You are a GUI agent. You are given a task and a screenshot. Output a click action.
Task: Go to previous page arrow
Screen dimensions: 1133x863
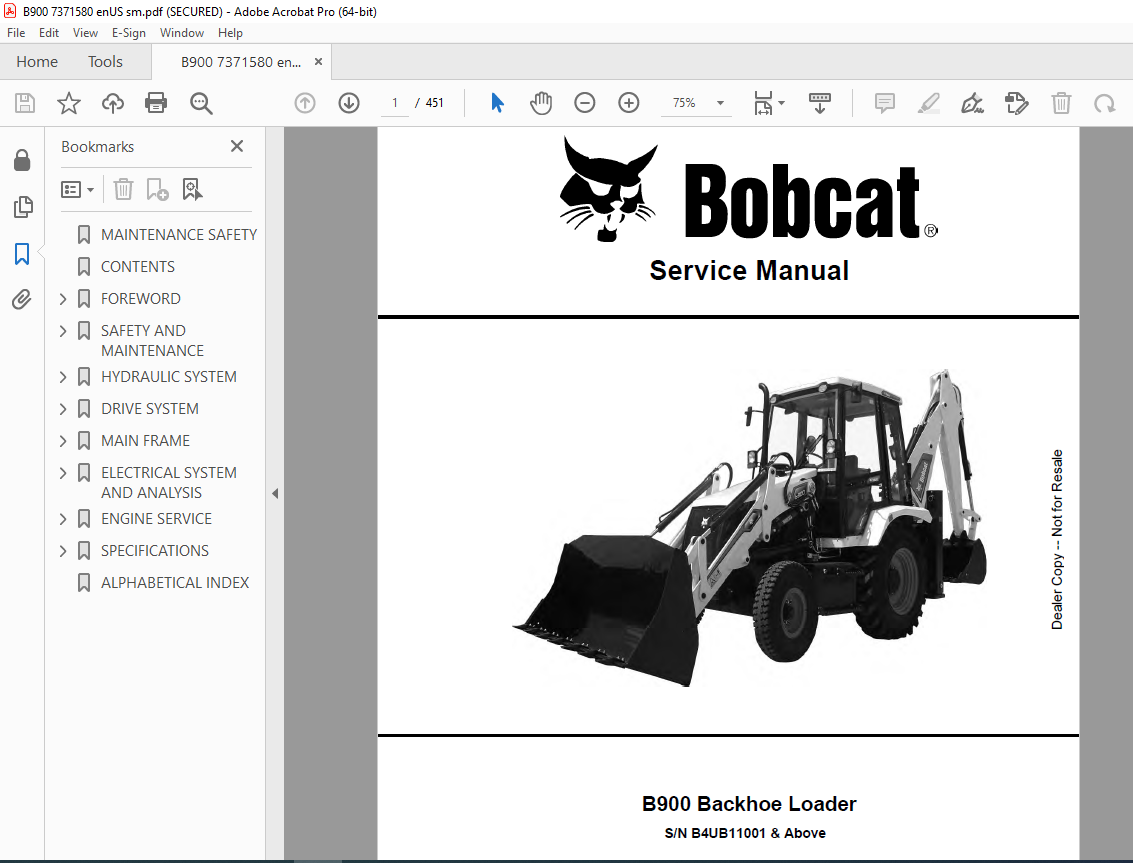tap(305, 103)
